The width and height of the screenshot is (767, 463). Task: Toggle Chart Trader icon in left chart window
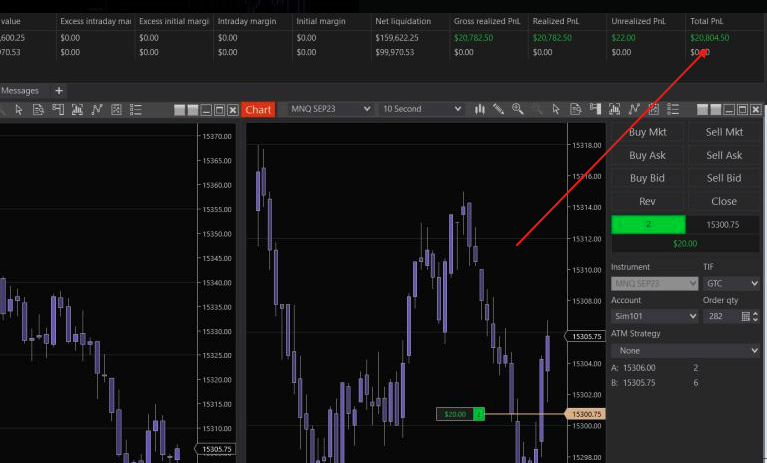pos(58,110)
